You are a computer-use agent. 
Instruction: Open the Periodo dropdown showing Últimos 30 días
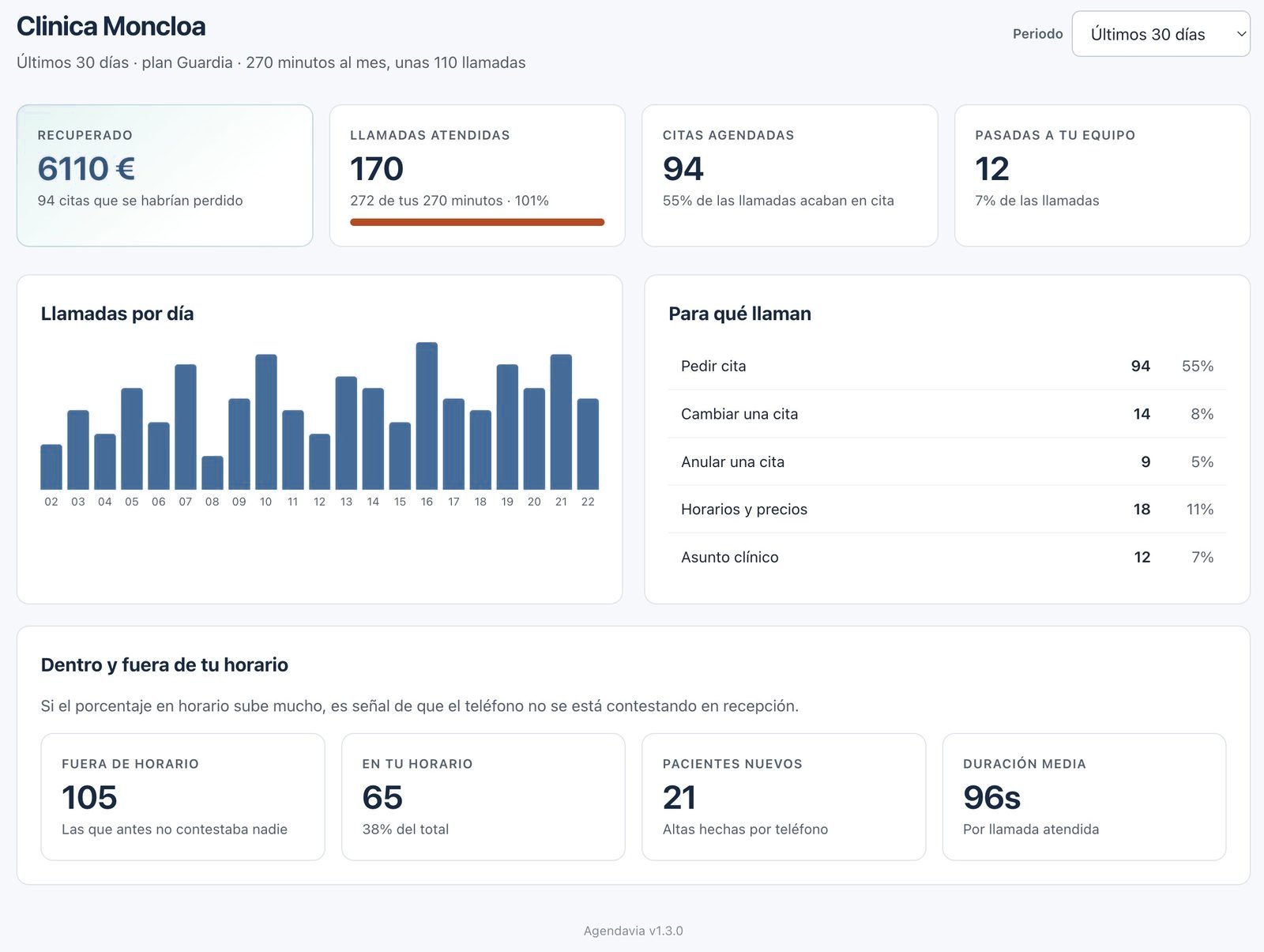[x=1161, y=34]
